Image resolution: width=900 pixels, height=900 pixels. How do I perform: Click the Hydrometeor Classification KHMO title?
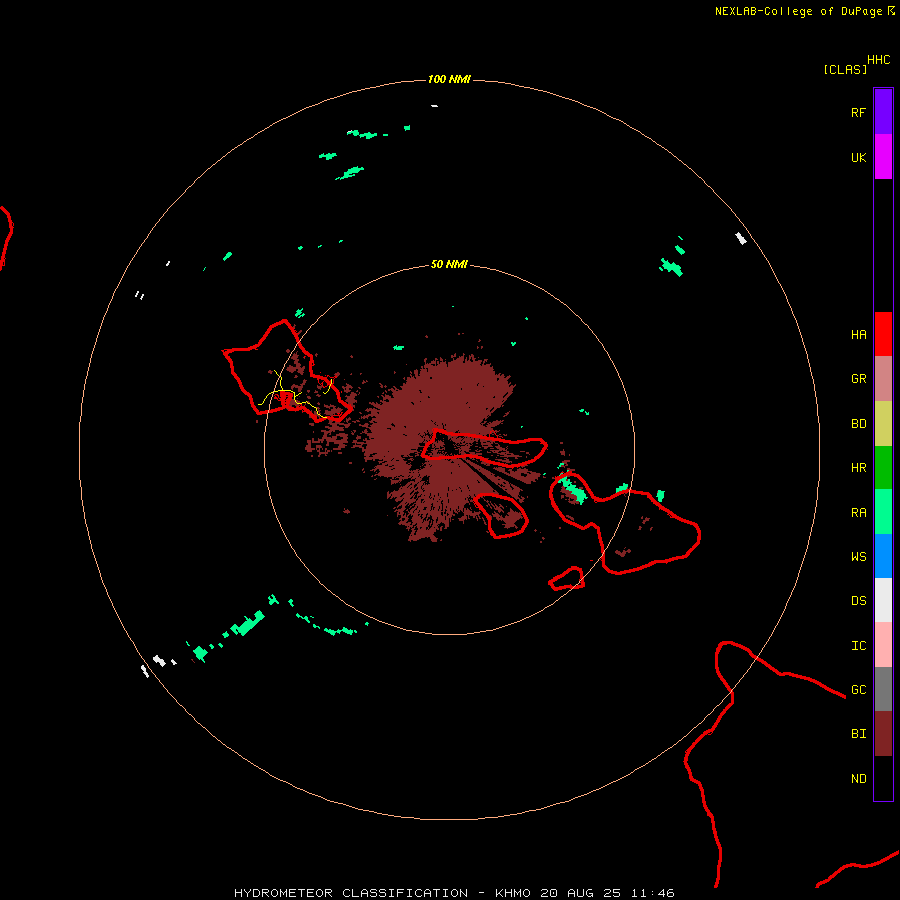click(454, 893)
